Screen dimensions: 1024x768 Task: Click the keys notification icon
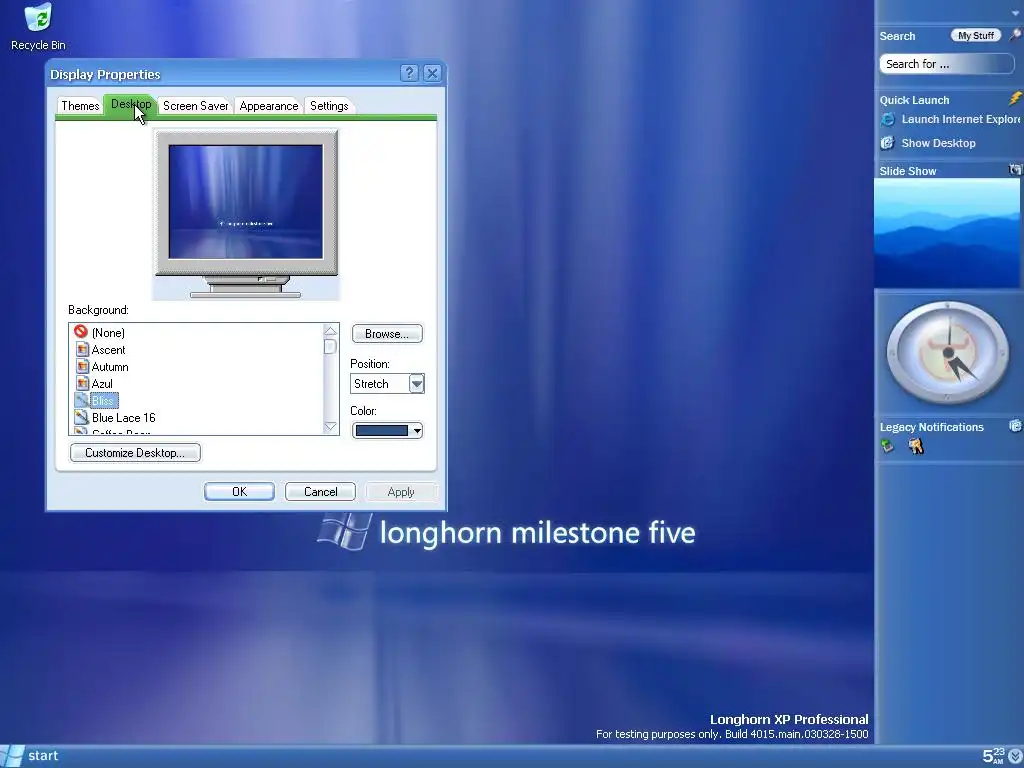coord(916,446)
